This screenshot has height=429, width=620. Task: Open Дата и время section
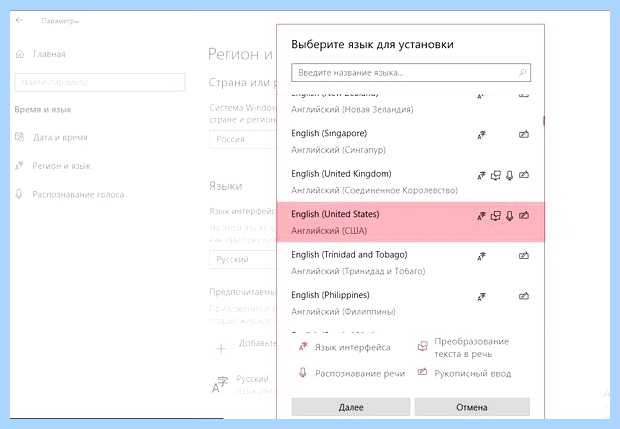click(60, 138)
